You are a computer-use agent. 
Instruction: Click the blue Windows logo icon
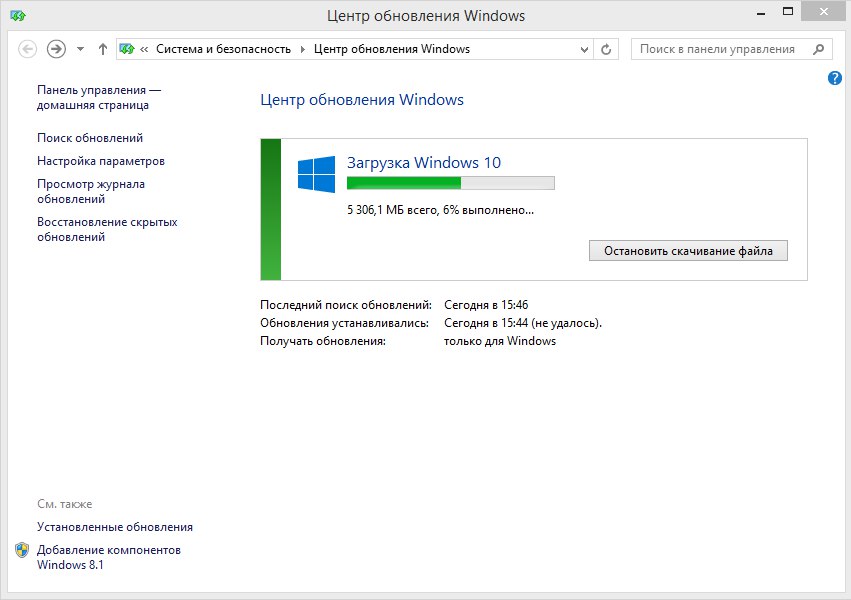tap(316, 174)
